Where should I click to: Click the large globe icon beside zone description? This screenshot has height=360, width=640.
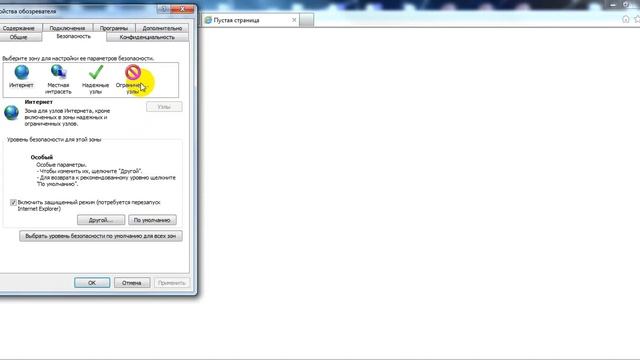coord(11,113)
